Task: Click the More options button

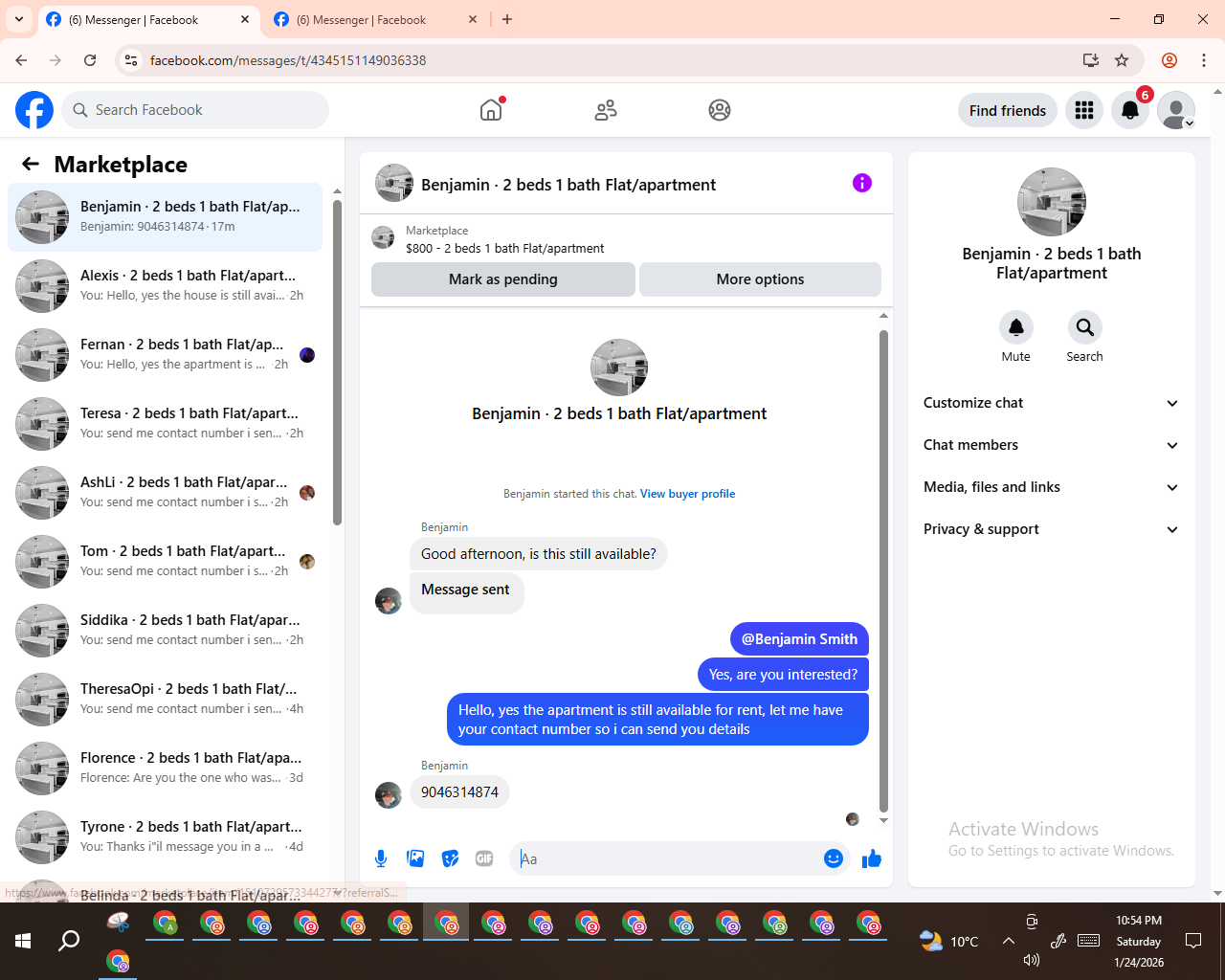Action: (x=760, y=279)
